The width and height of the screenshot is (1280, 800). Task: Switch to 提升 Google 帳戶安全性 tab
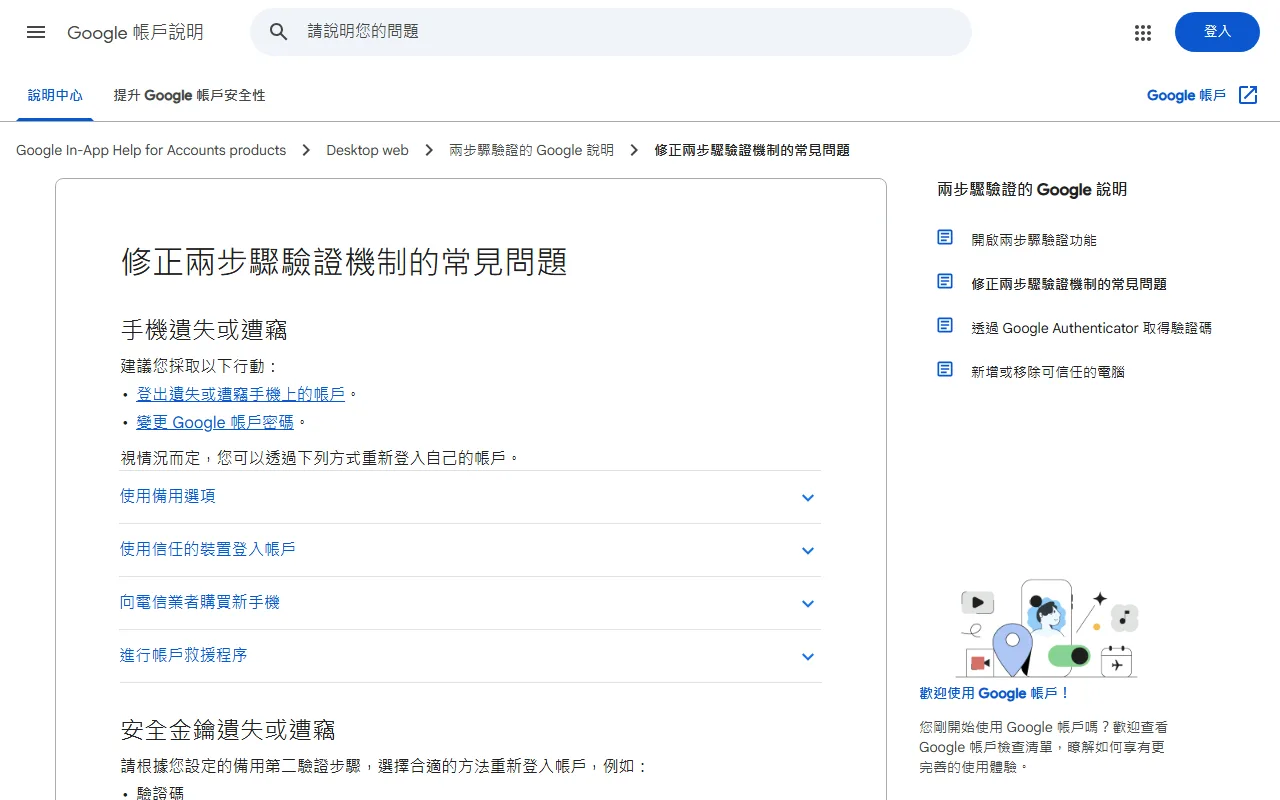click(x=190, y=96)
